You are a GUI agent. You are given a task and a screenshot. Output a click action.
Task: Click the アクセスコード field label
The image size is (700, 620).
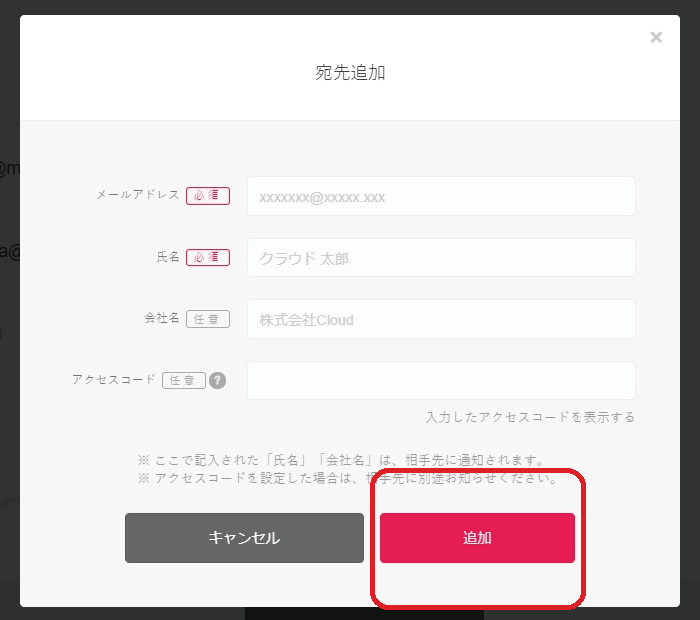114,380
